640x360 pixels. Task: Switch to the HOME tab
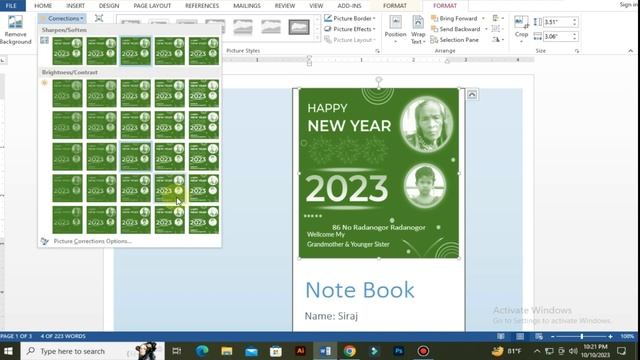click(x=43, y=6)
